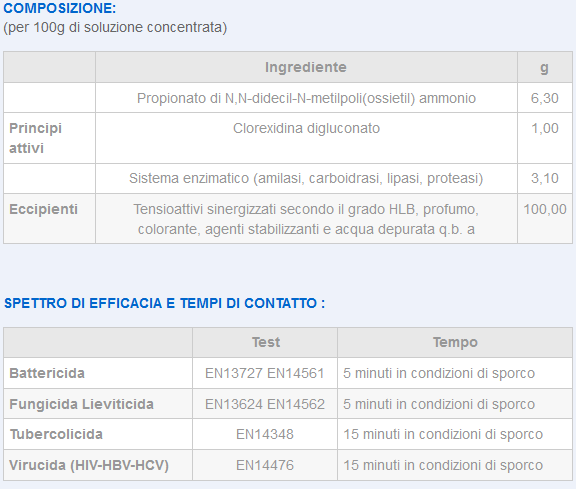Select the Battericida row label

(98, 373)
